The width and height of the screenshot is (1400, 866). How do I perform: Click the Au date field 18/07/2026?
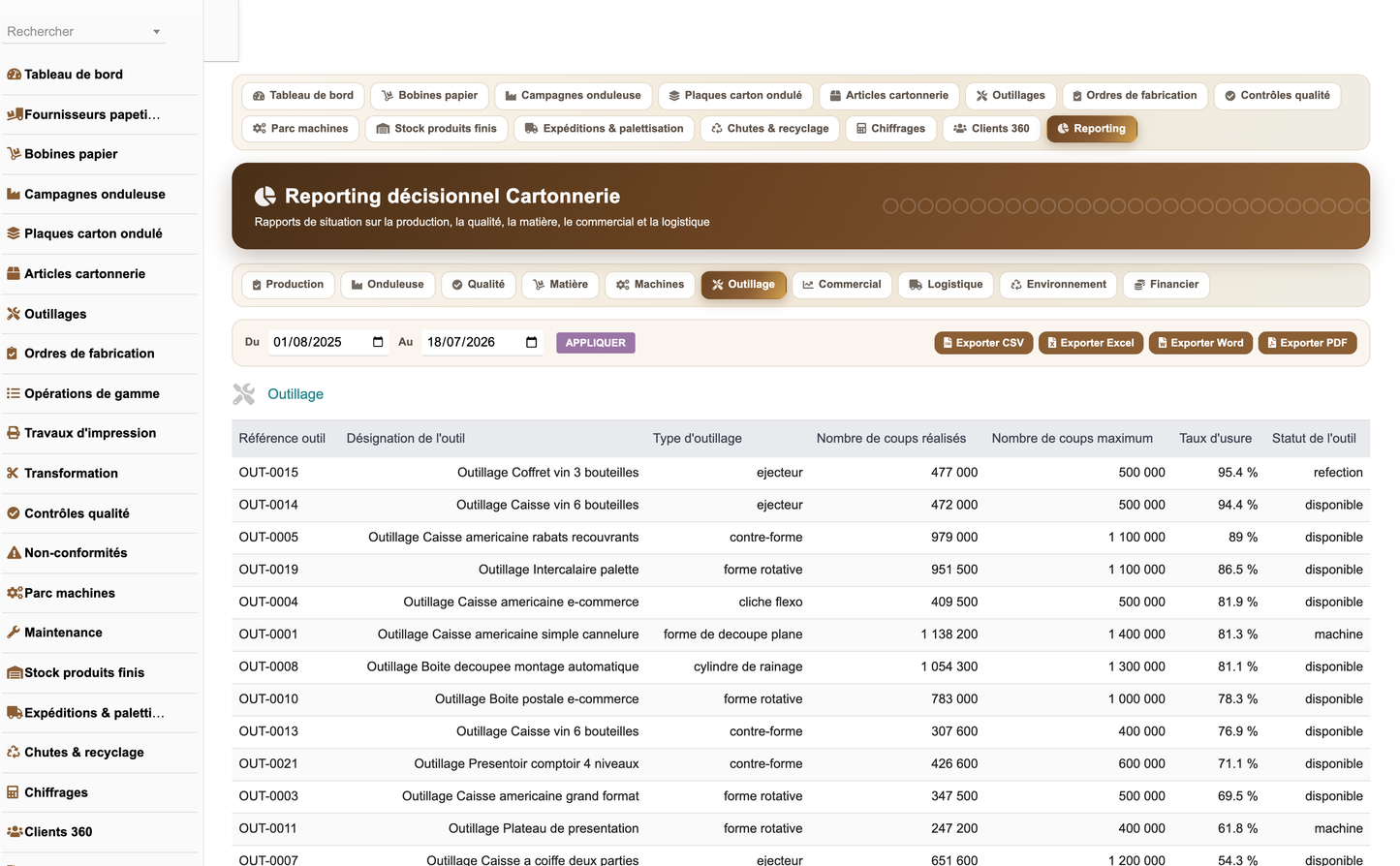point(482,342)
